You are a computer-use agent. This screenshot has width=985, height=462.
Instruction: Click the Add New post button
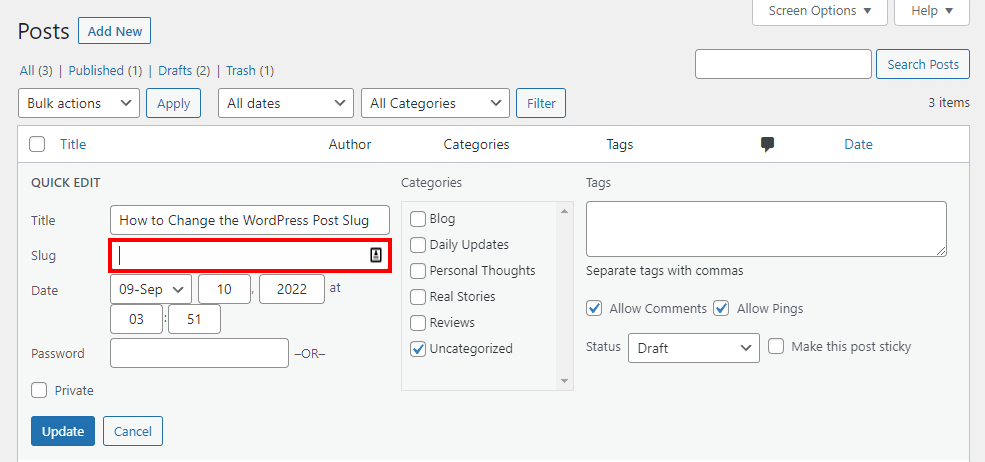[x=115, y=31]
